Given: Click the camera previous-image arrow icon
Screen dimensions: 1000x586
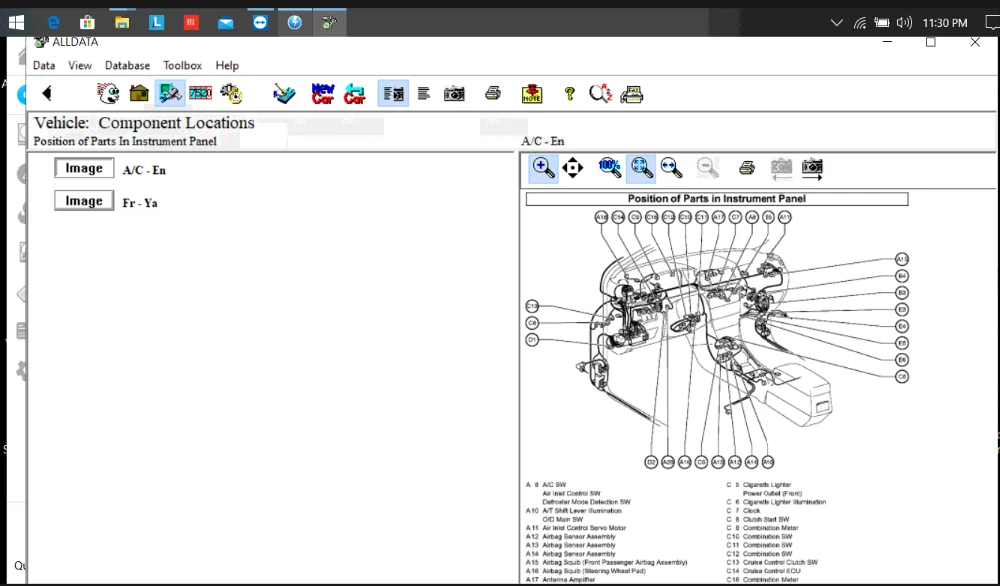Looking at the screenshot, I should click(x=781, y=169).
